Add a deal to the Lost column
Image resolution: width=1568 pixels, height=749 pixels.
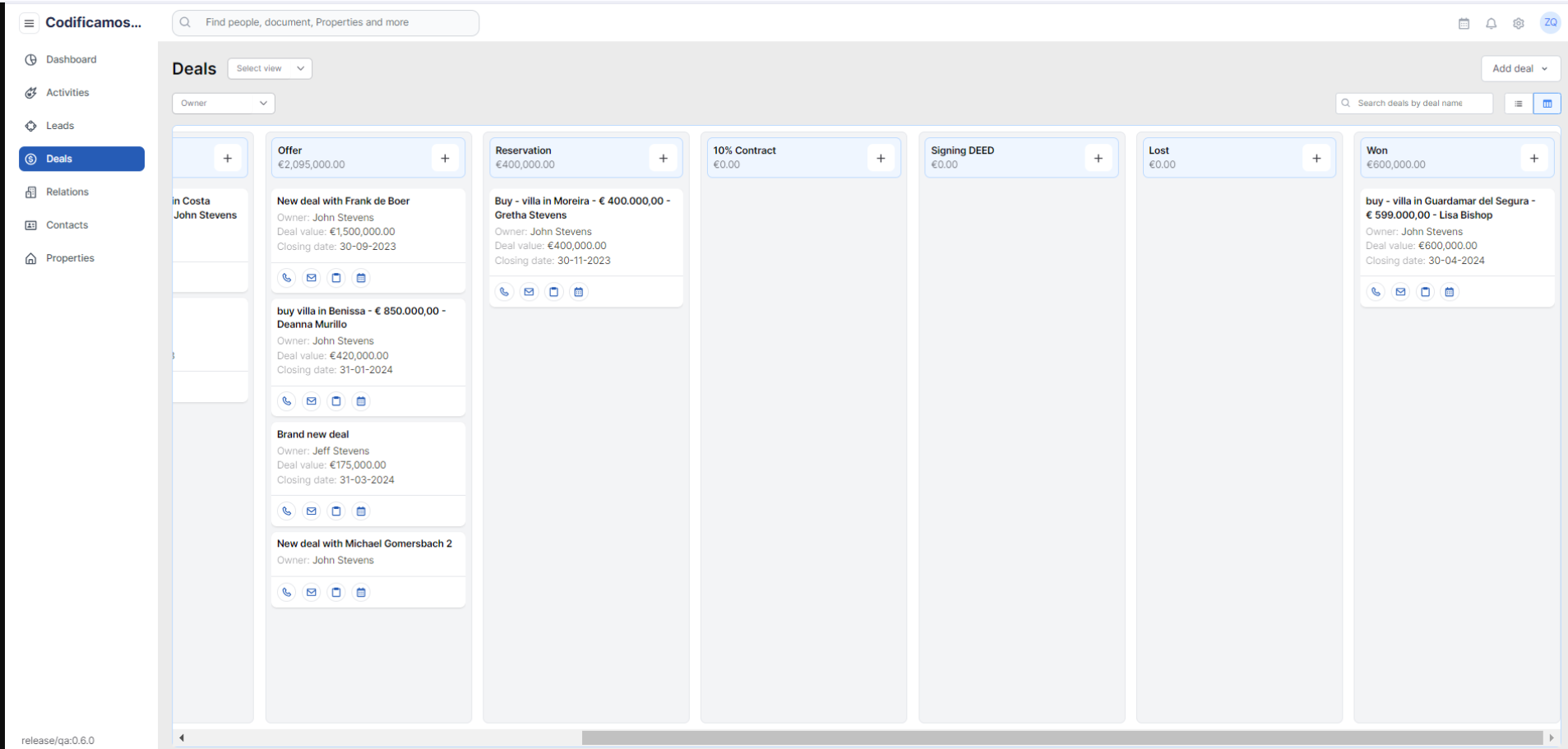coord(1316,158)
